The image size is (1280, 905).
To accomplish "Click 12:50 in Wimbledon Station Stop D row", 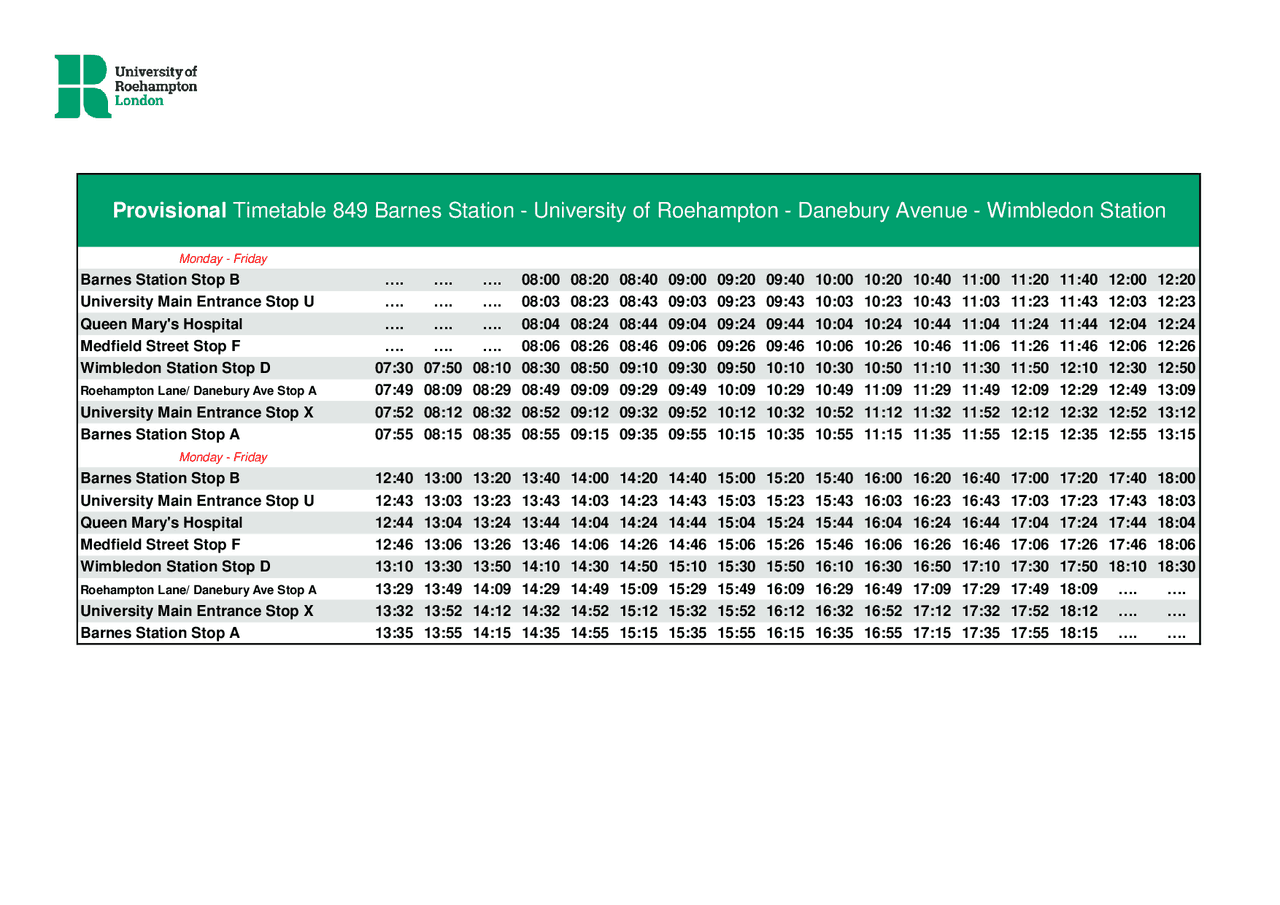I will click(x=1178, y=368).
